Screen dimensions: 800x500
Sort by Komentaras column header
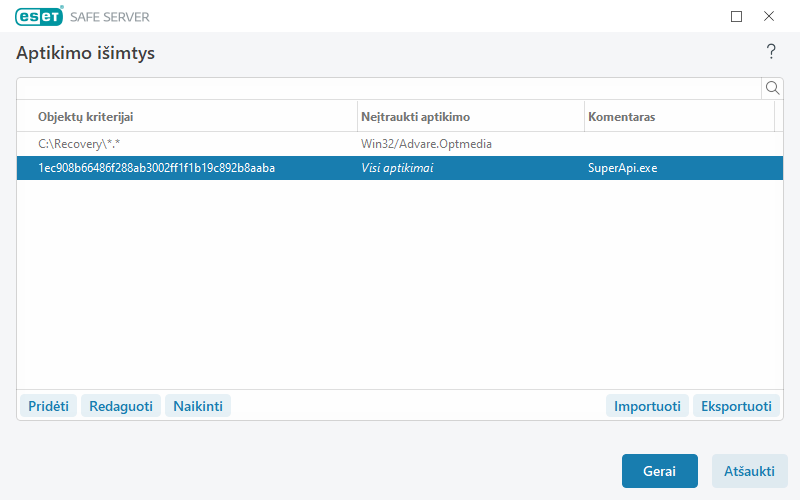pos(621,117)
